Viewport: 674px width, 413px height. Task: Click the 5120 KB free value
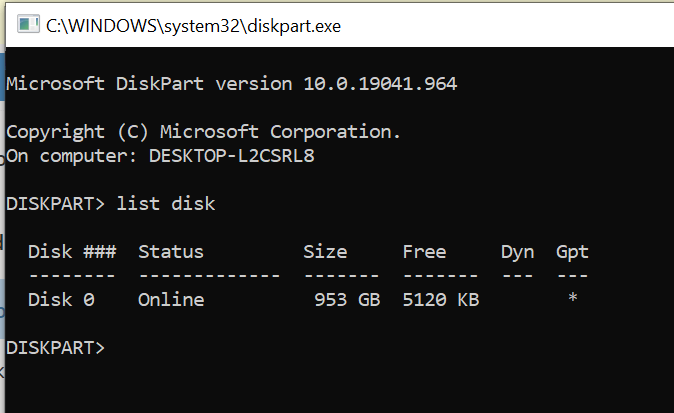[441, 300]
